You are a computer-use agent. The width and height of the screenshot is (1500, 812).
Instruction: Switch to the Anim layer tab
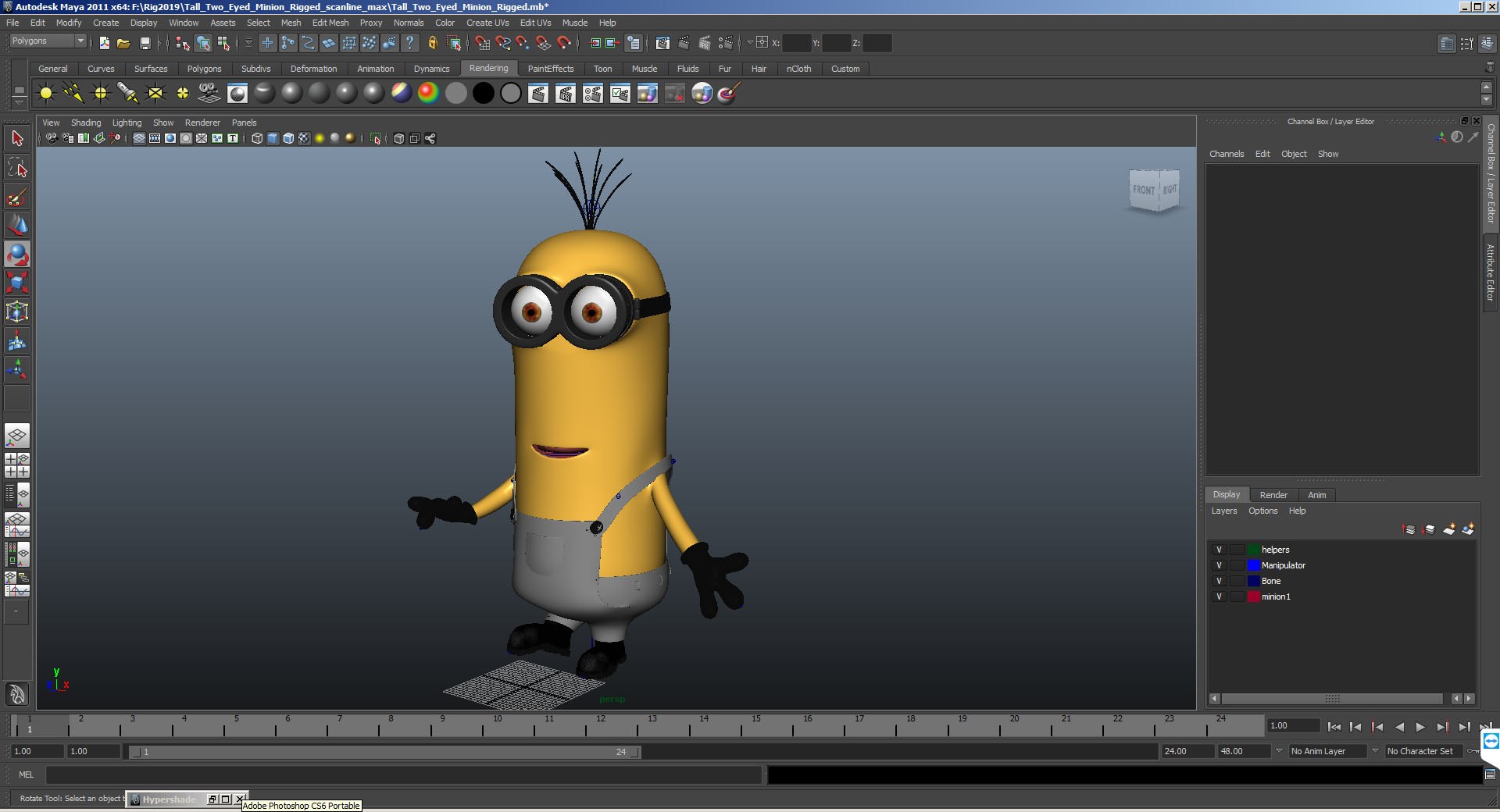1317,495
